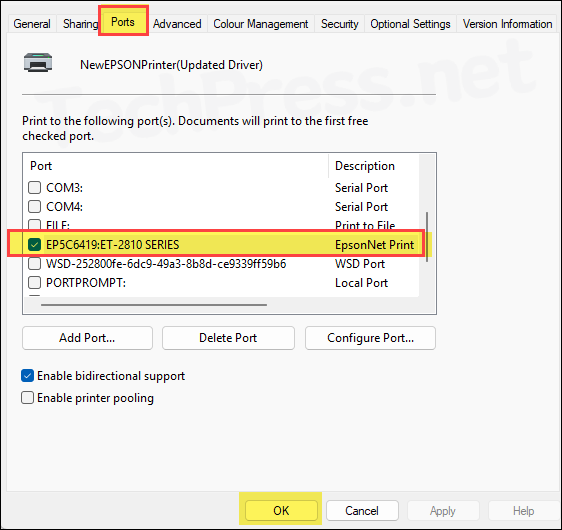562x530 pixels.
Task: Click the COM3: port name text
Action: (x=65, y=188)
